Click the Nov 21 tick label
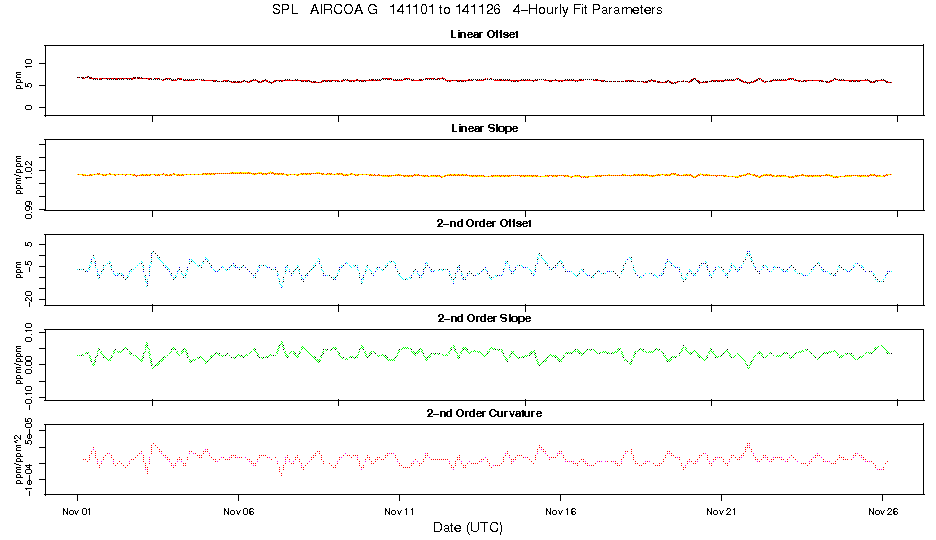Viewport: 936px width, 540px height. [x=722, y=511]
